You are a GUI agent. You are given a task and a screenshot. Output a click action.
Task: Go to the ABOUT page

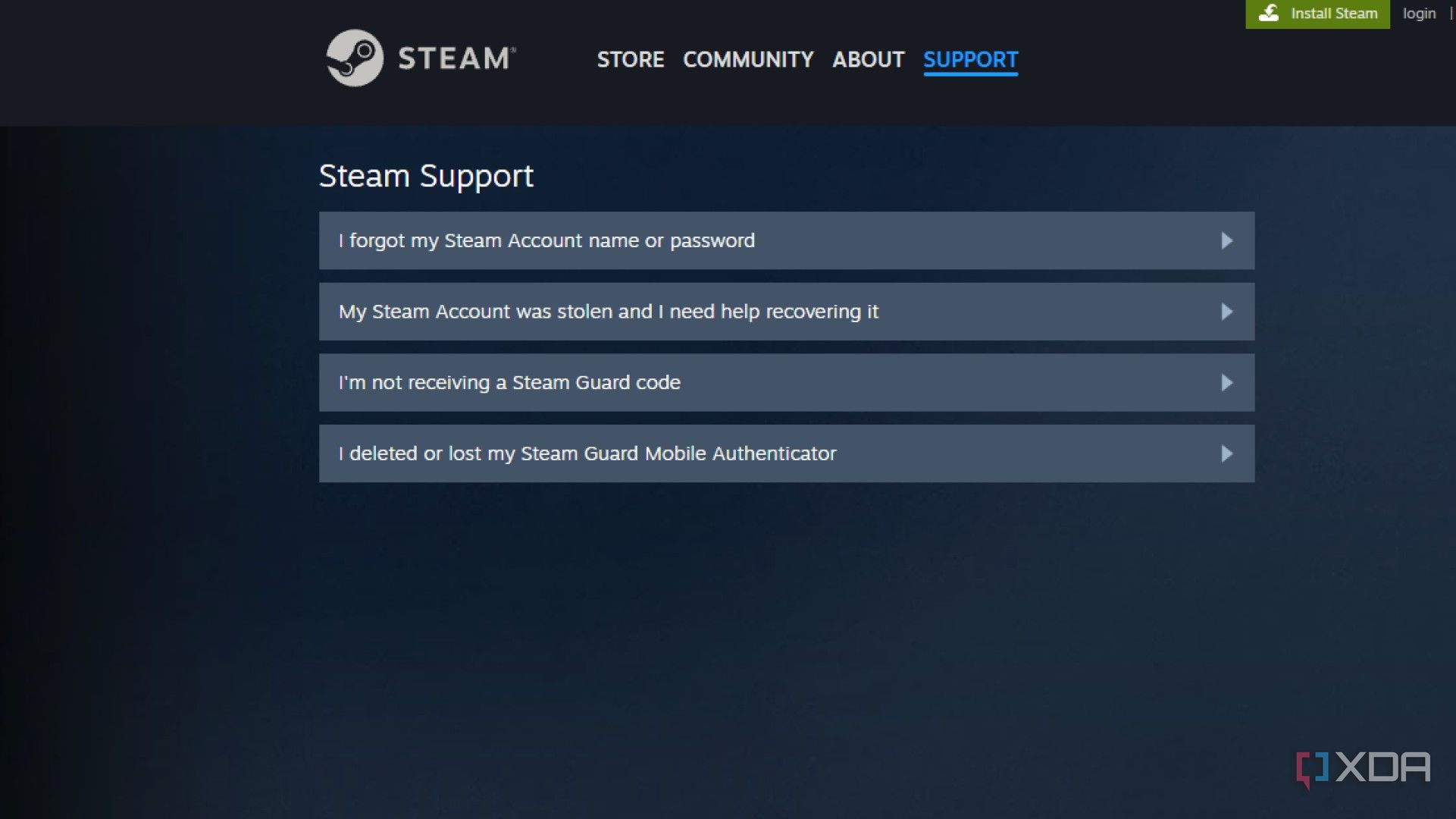pyautogui.click(x=868, y=59)
